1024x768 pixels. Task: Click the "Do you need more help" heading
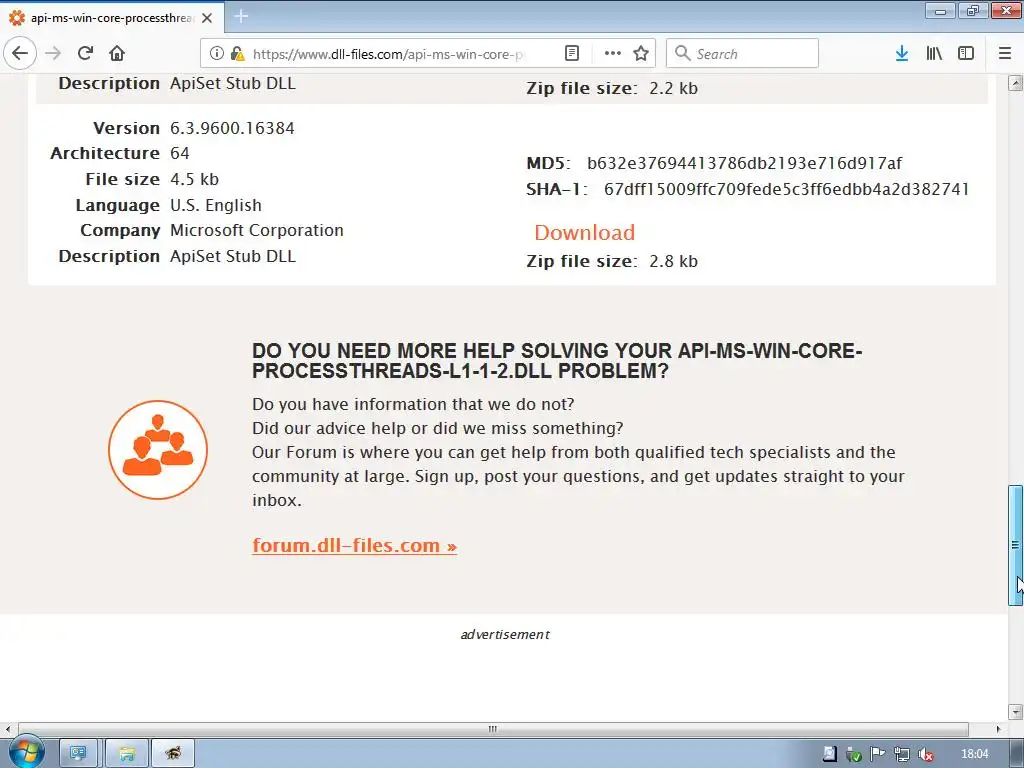click(x=557, y=360)
